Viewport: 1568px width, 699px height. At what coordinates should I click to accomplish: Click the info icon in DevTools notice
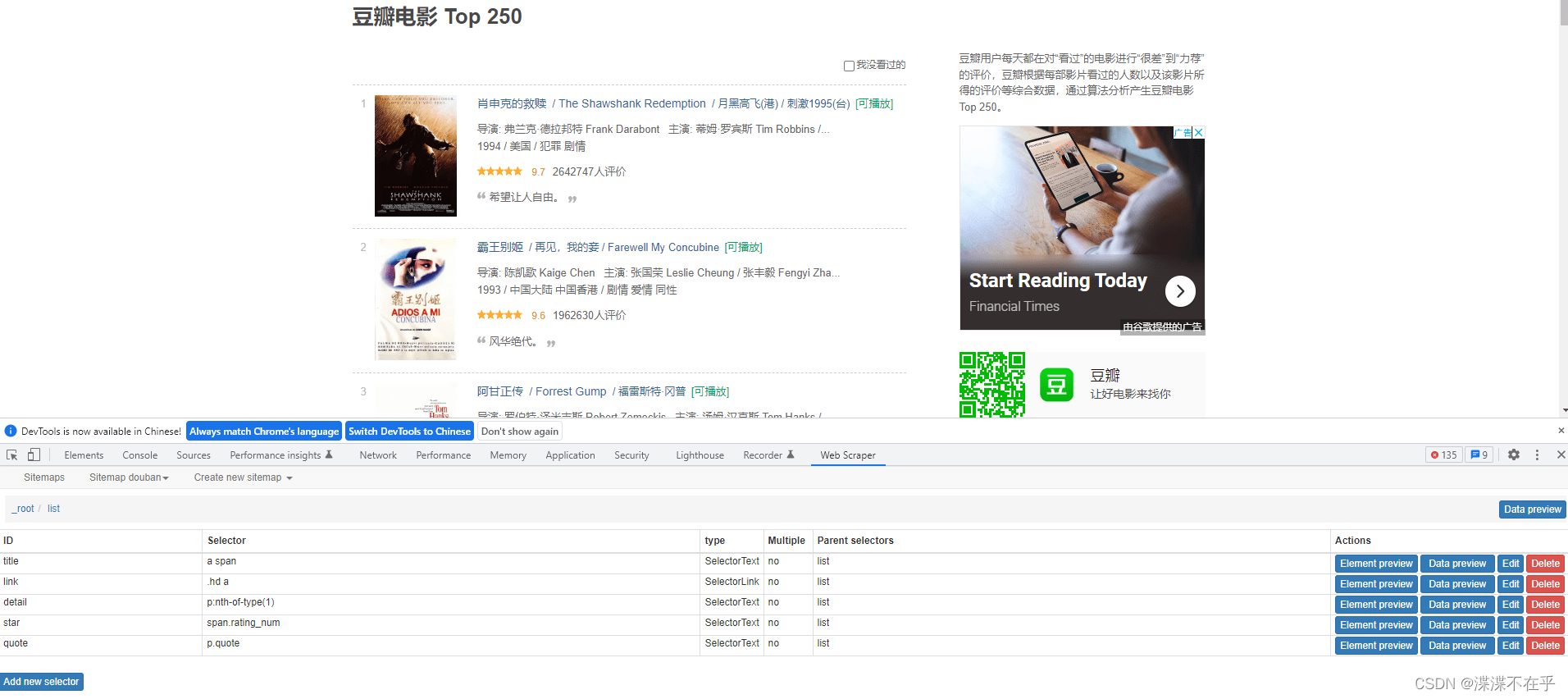(11, 431)
